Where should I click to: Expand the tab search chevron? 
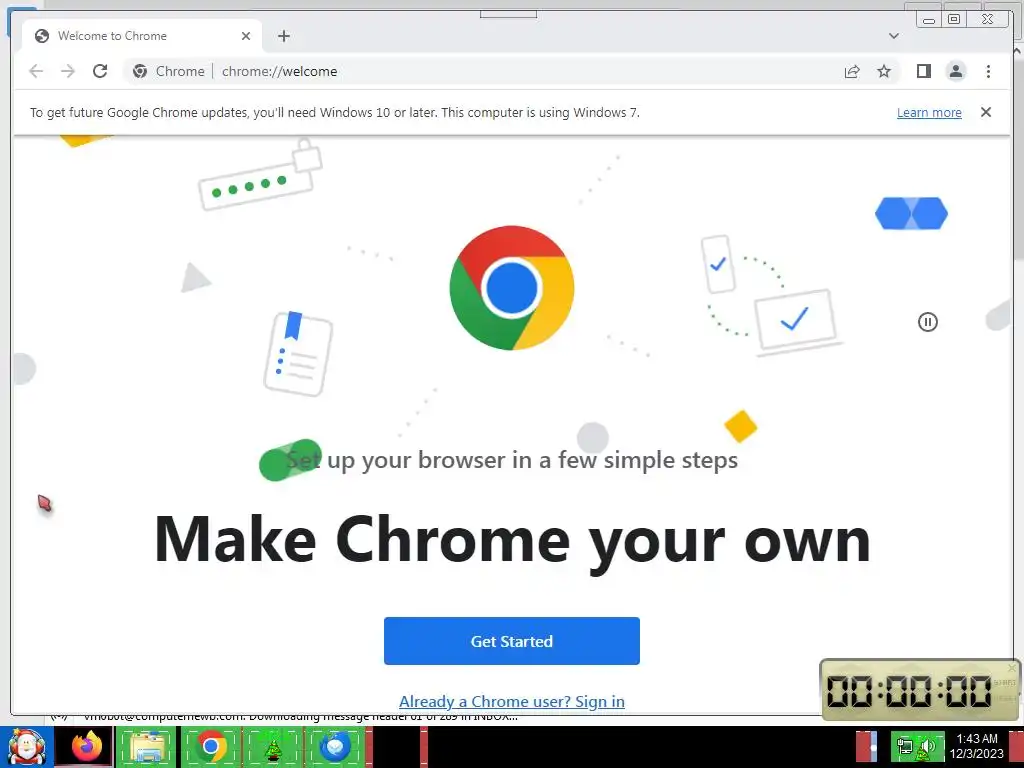tap(894, 36)
